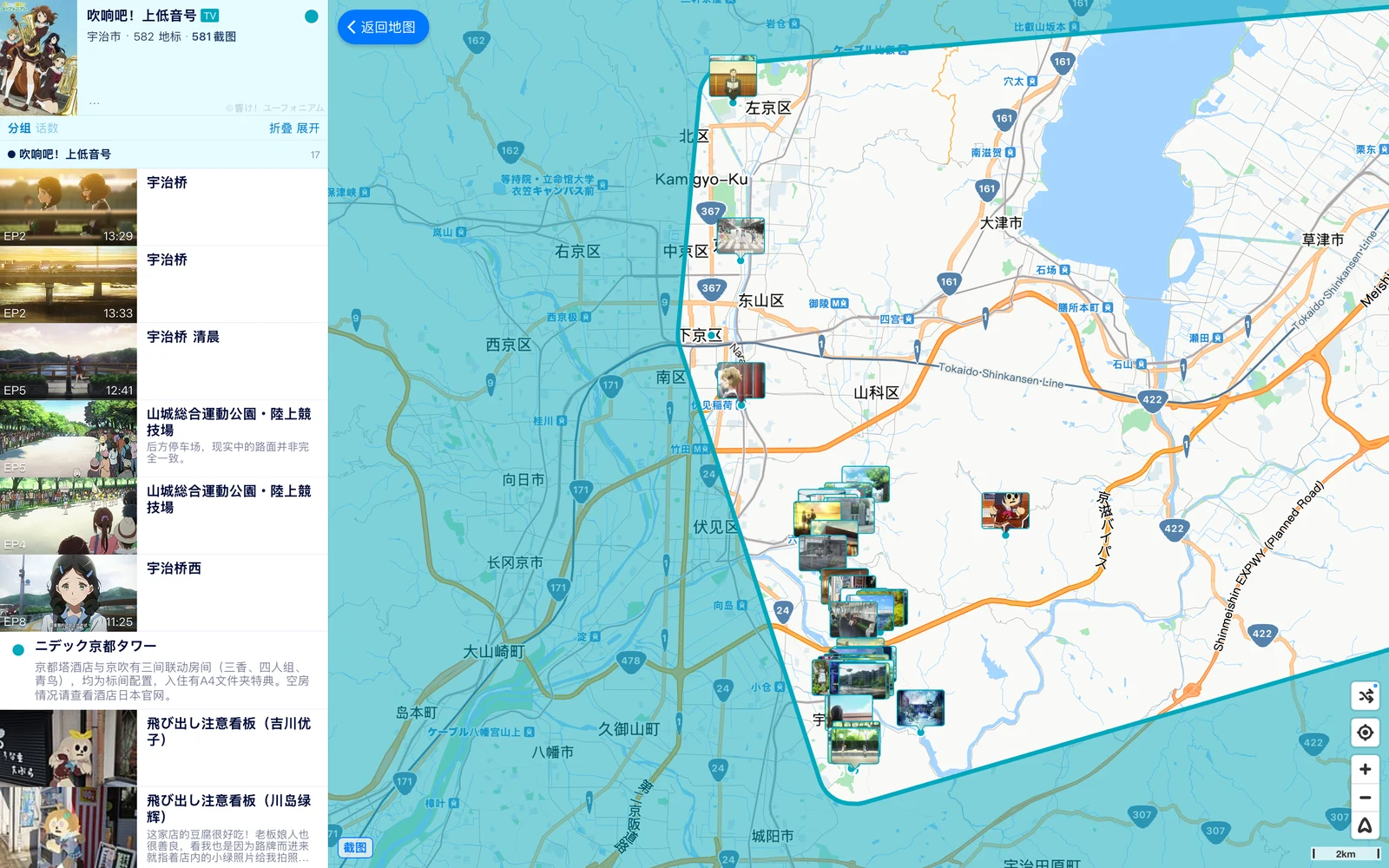Zoom out of the map
This screenshot has width=1389, height=868.
[1366, 798]
